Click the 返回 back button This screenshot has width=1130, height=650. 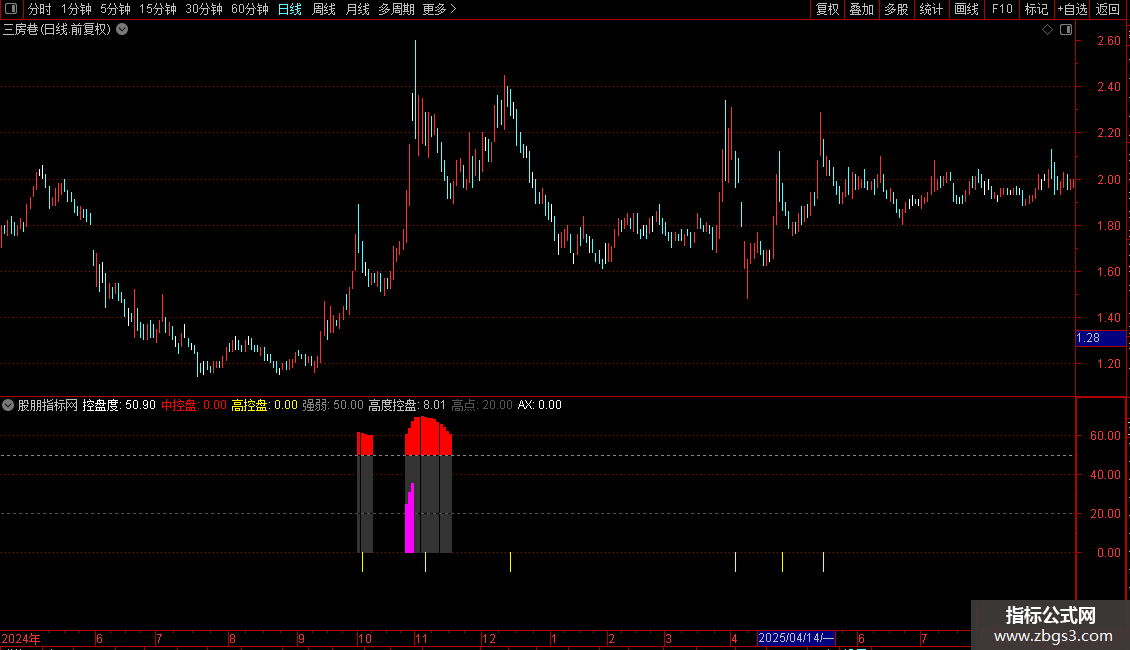[1108, 9]
